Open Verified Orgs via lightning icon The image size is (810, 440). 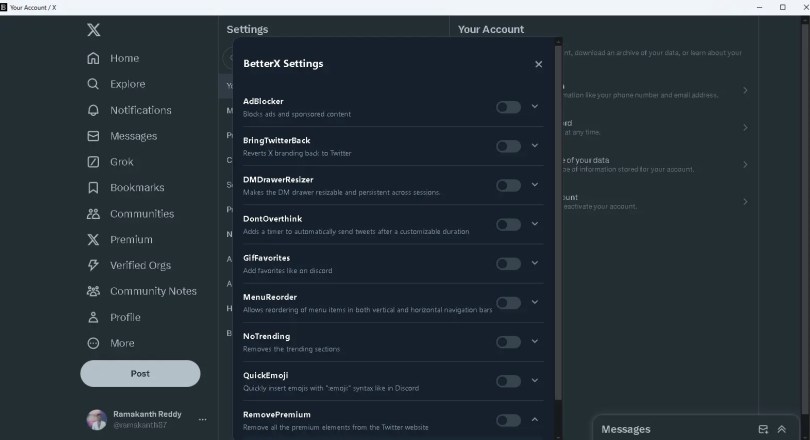click(93, 265)
